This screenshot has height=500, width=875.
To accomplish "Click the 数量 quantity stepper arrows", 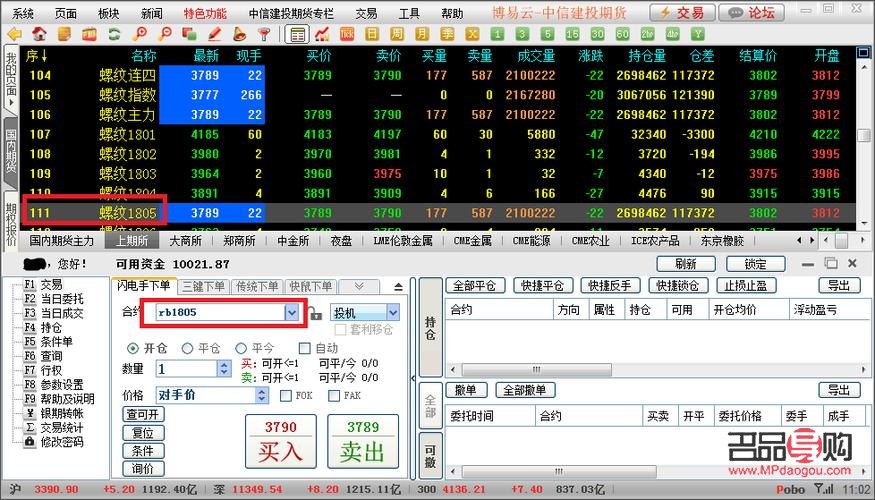I will [224, 368].
